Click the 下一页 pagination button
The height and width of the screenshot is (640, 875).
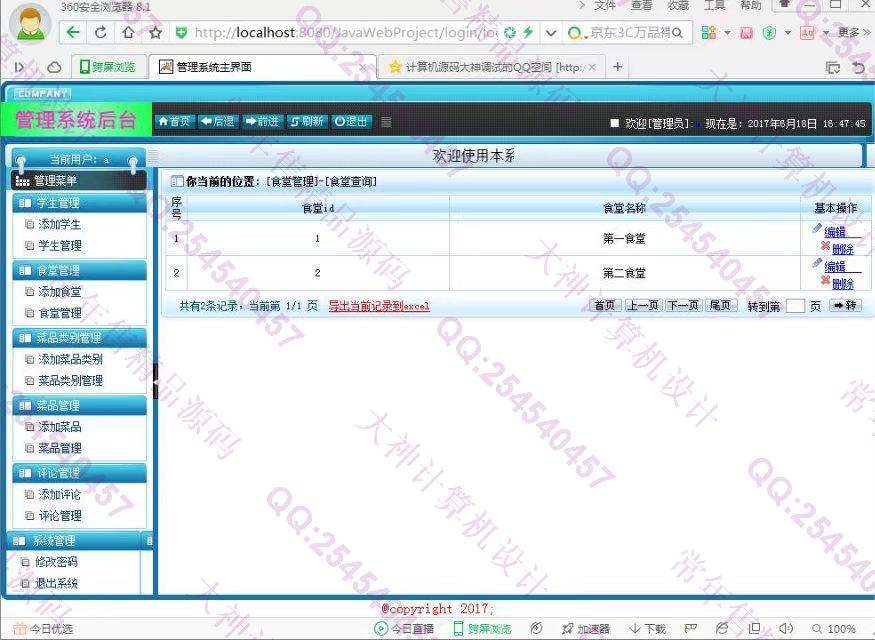tap(683, 305)
